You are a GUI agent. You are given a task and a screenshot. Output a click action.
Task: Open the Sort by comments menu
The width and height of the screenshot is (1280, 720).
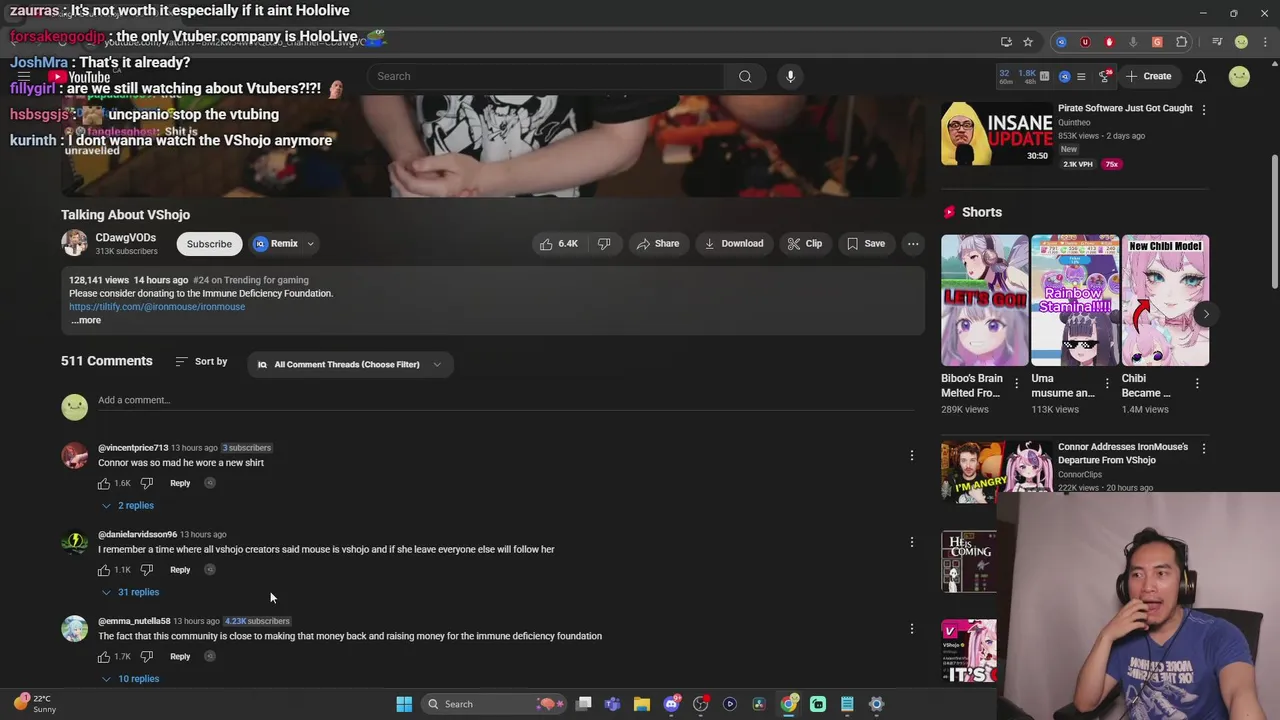click(201, 361)
